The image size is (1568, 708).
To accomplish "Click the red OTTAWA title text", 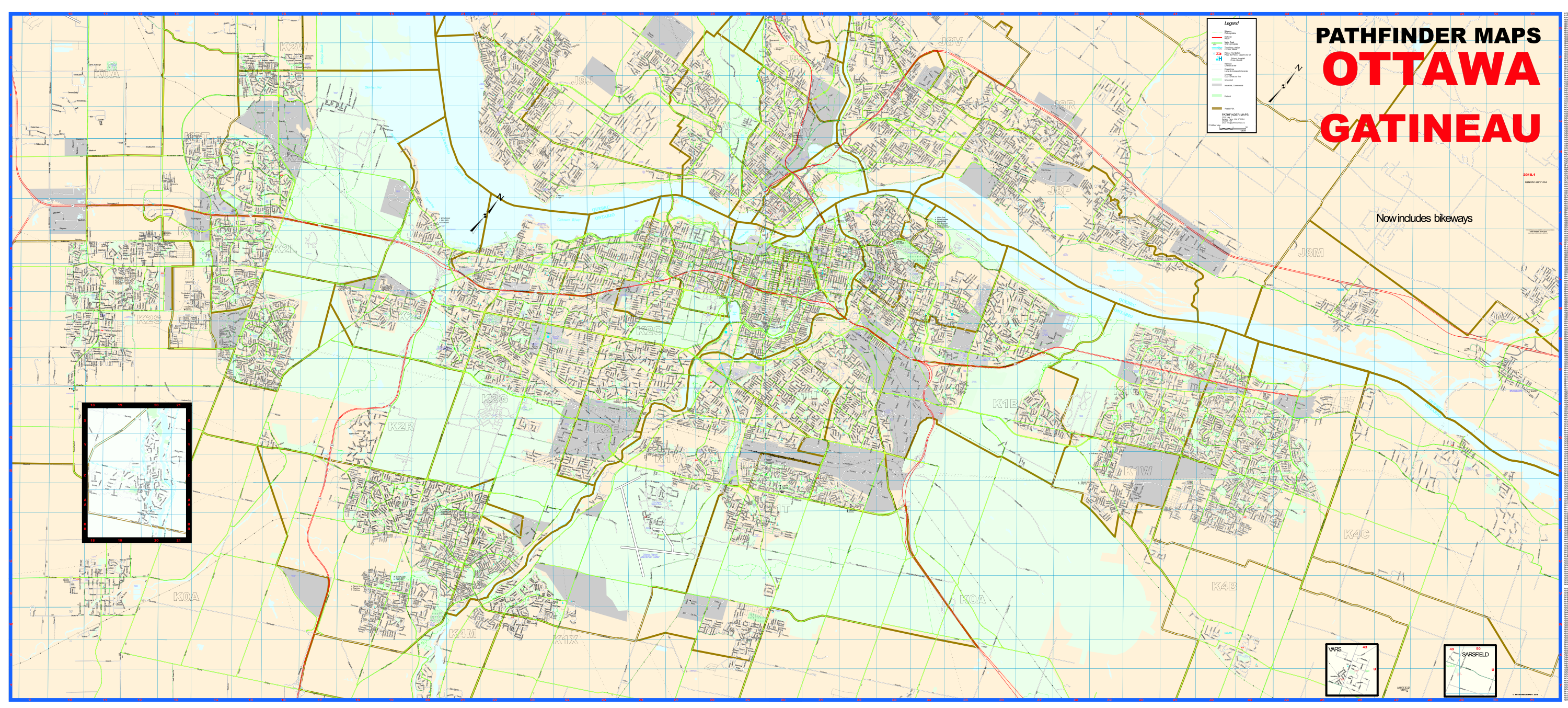I will (1431, 69).
